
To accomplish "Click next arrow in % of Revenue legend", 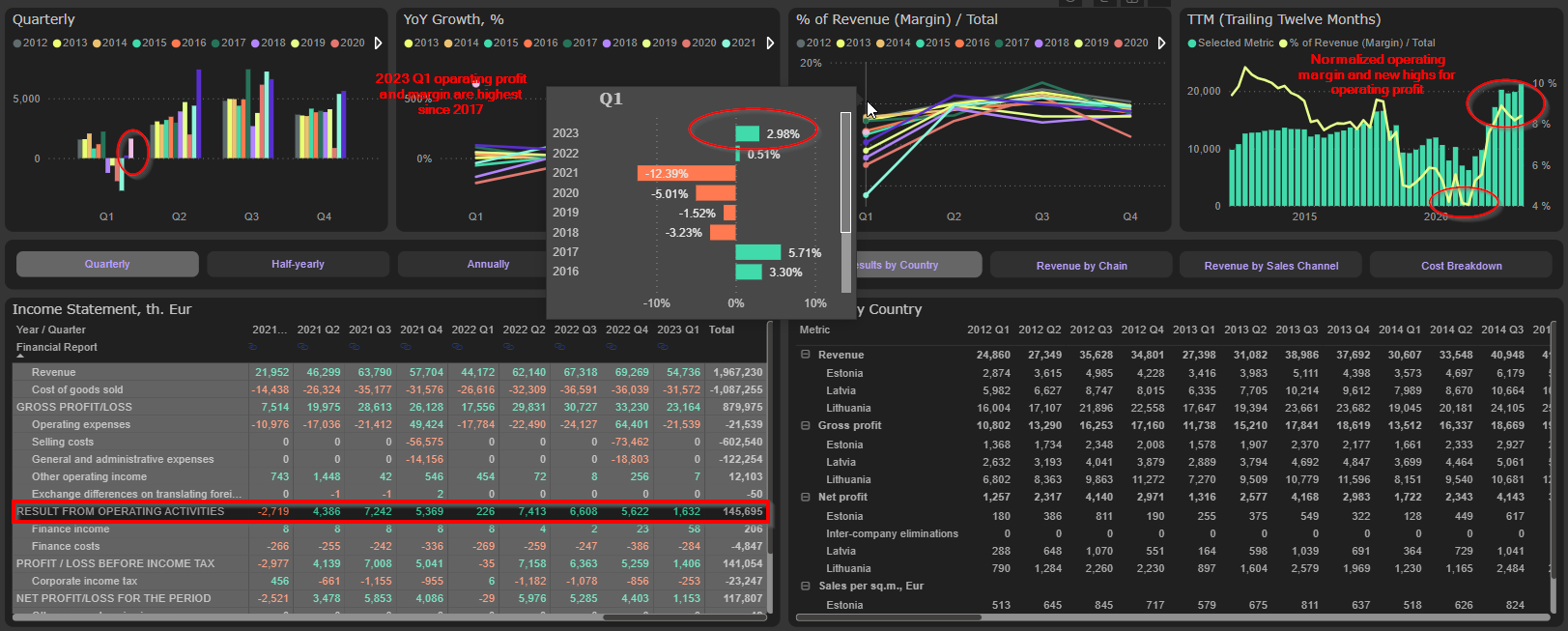I will click(x=1161, y=43).
